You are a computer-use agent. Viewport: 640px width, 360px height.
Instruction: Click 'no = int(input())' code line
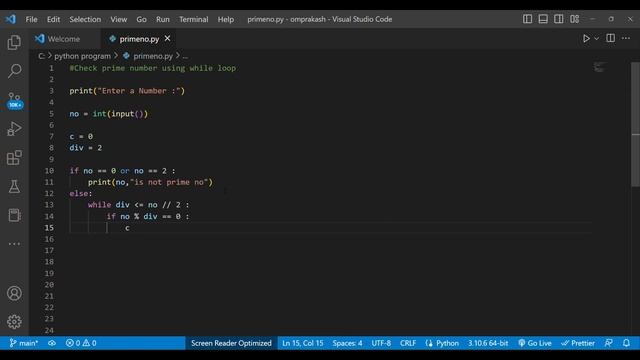[109, 114]
